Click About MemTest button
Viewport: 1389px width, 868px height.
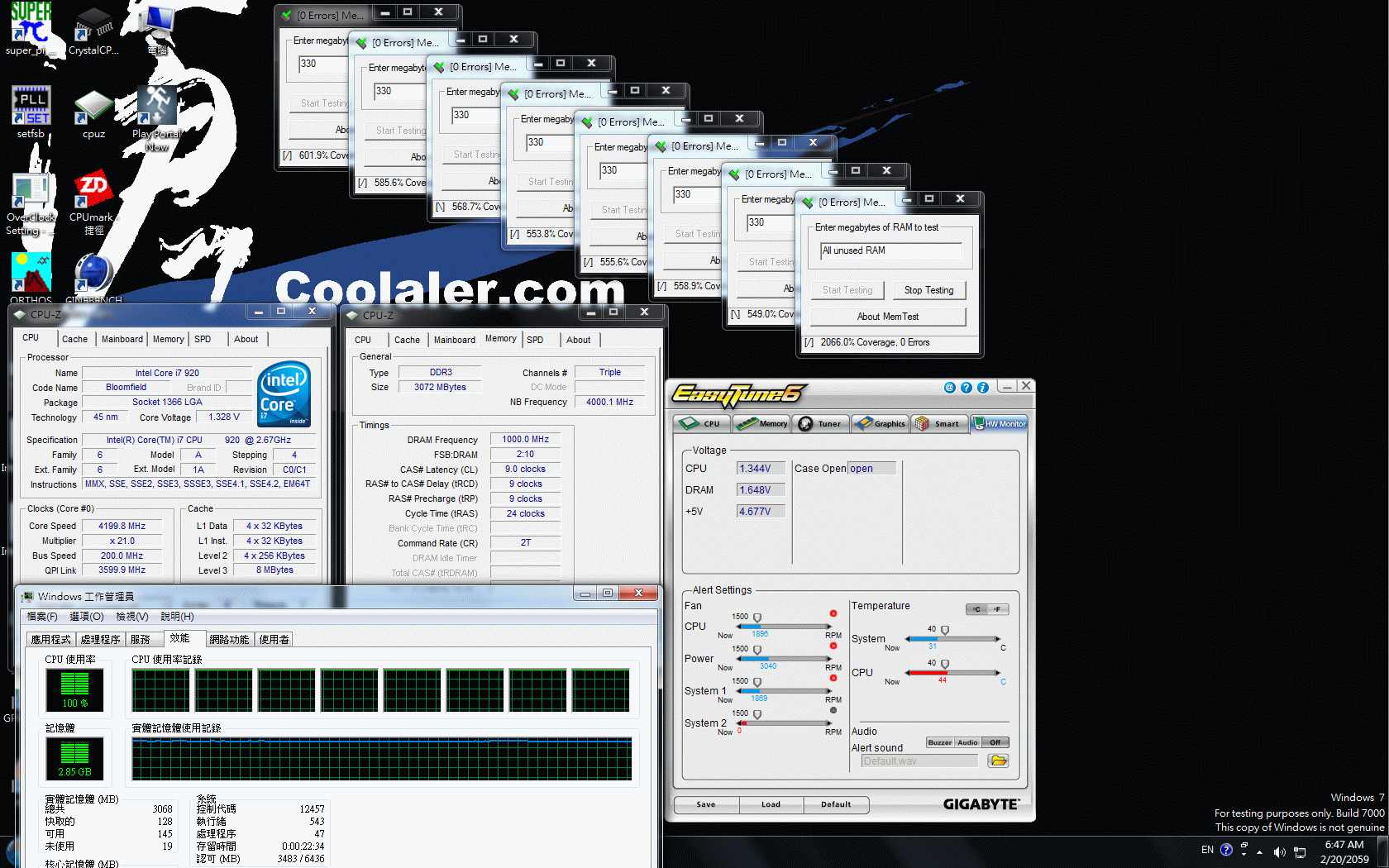[888, 317]
